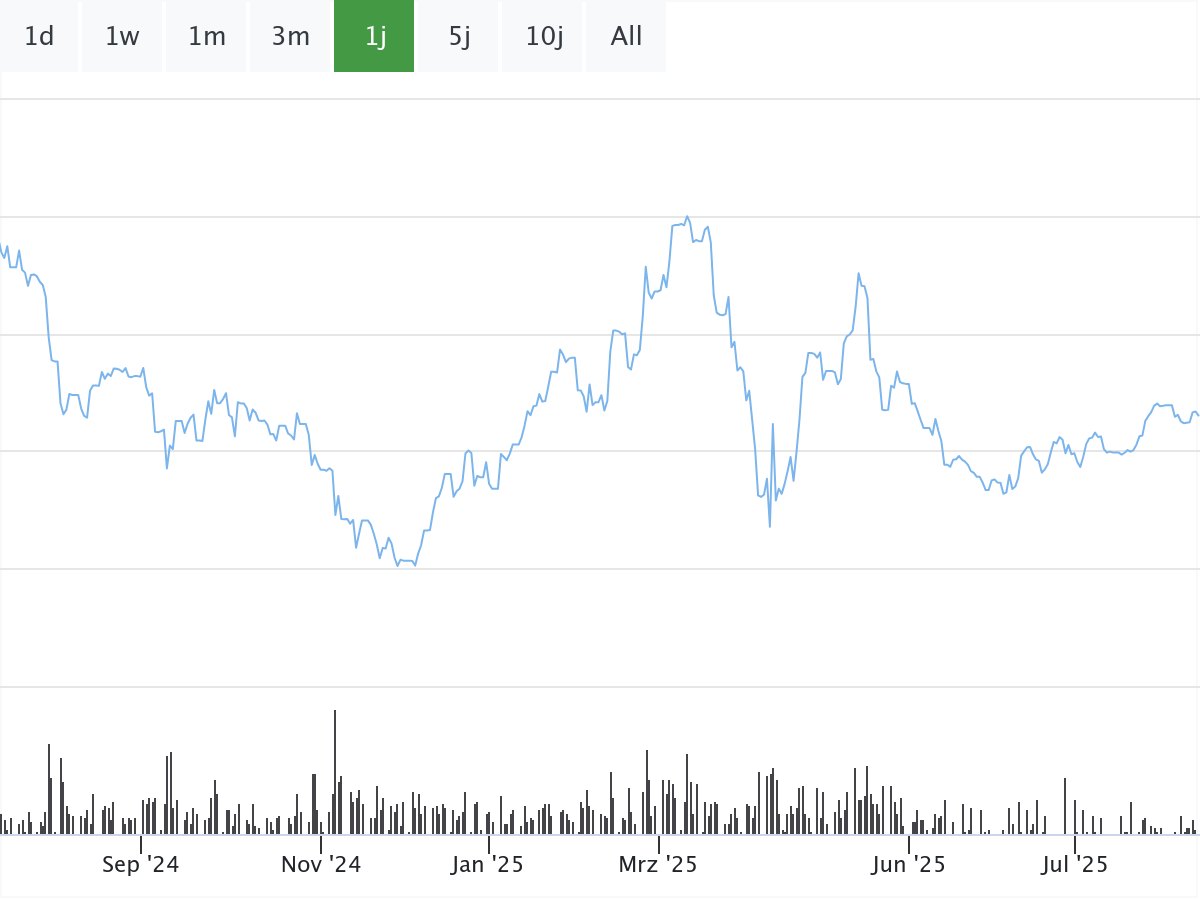Choose the 3m time range
This screenshot has height=900, width=1200.
pos(291,37)
